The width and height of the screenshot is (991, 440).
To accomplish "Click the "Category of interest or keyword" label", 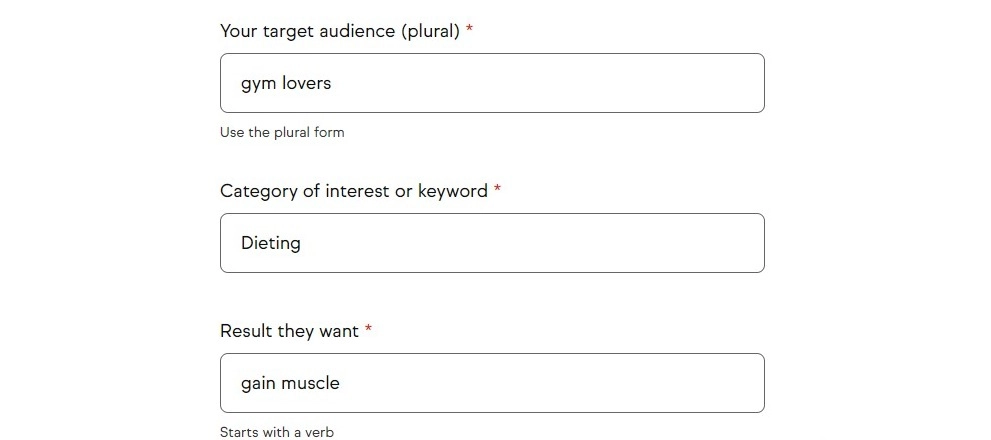I will 353,191.
